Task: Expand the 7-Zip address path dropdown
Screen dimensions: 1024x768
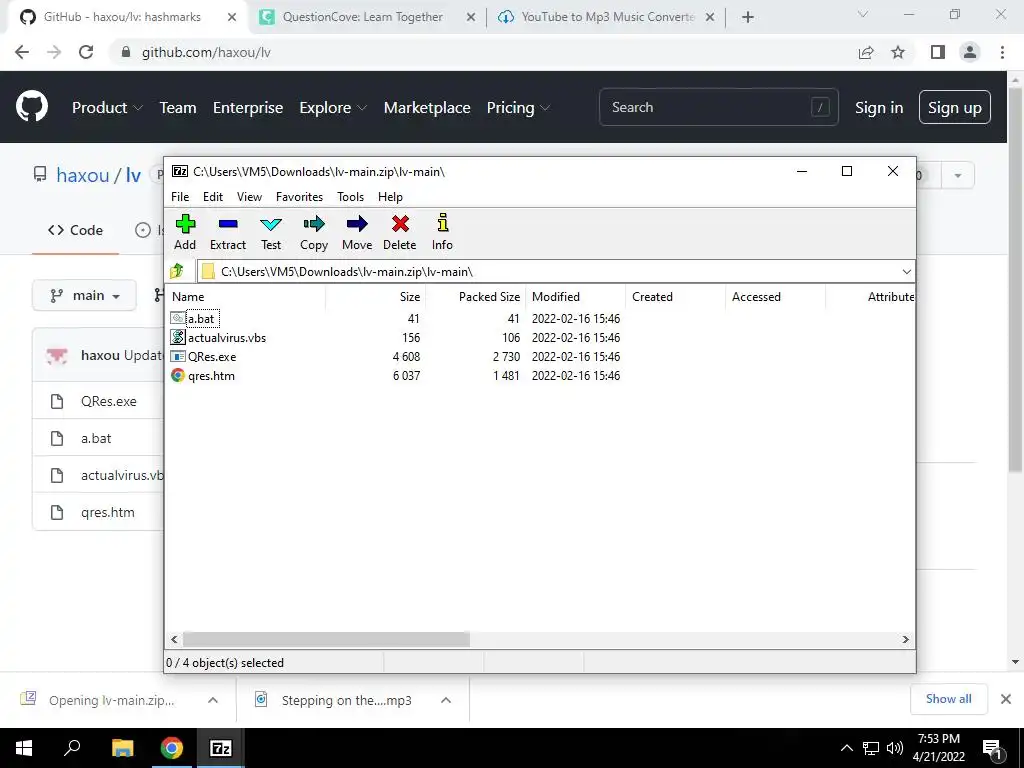Action: (906, 272)
